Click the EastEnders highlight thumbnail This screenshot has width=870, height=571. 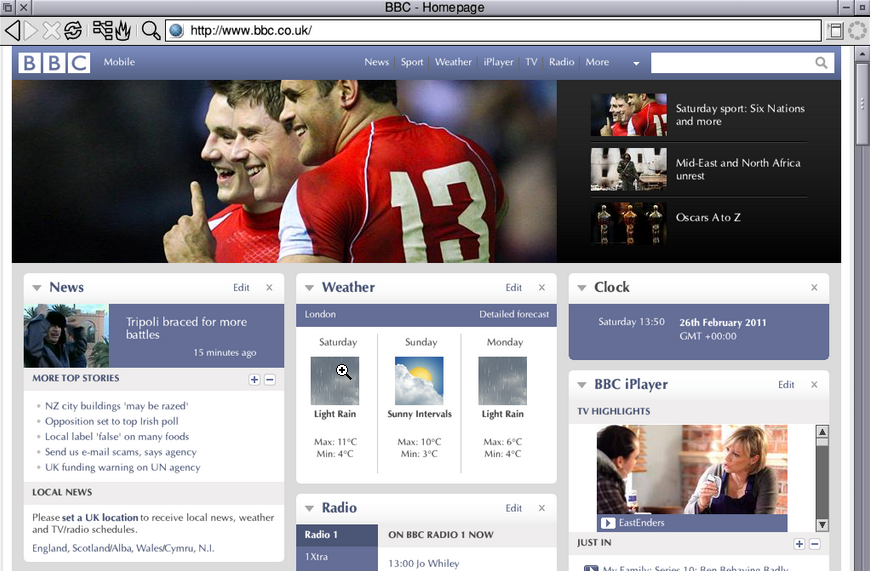(x=692, y=471)
